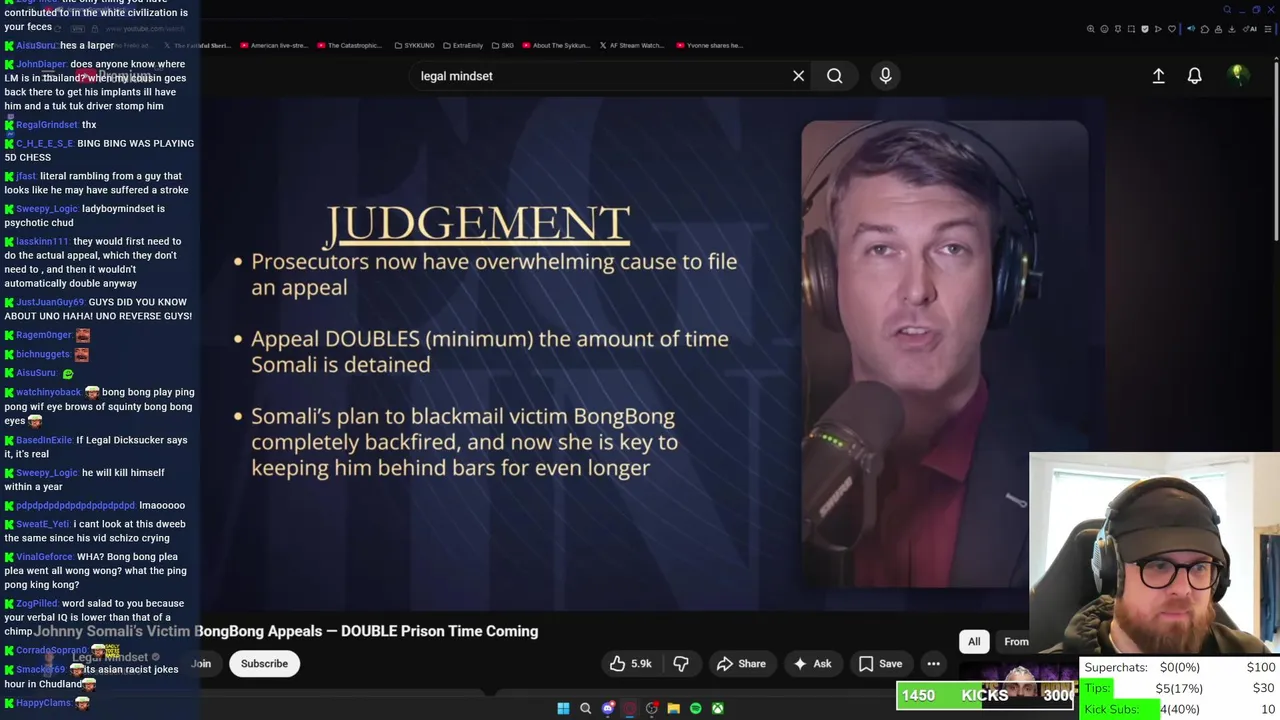This screenshot has height=720, width=1280.
Task: Click chat username BasedinExile
Action: tap(44, 440)
